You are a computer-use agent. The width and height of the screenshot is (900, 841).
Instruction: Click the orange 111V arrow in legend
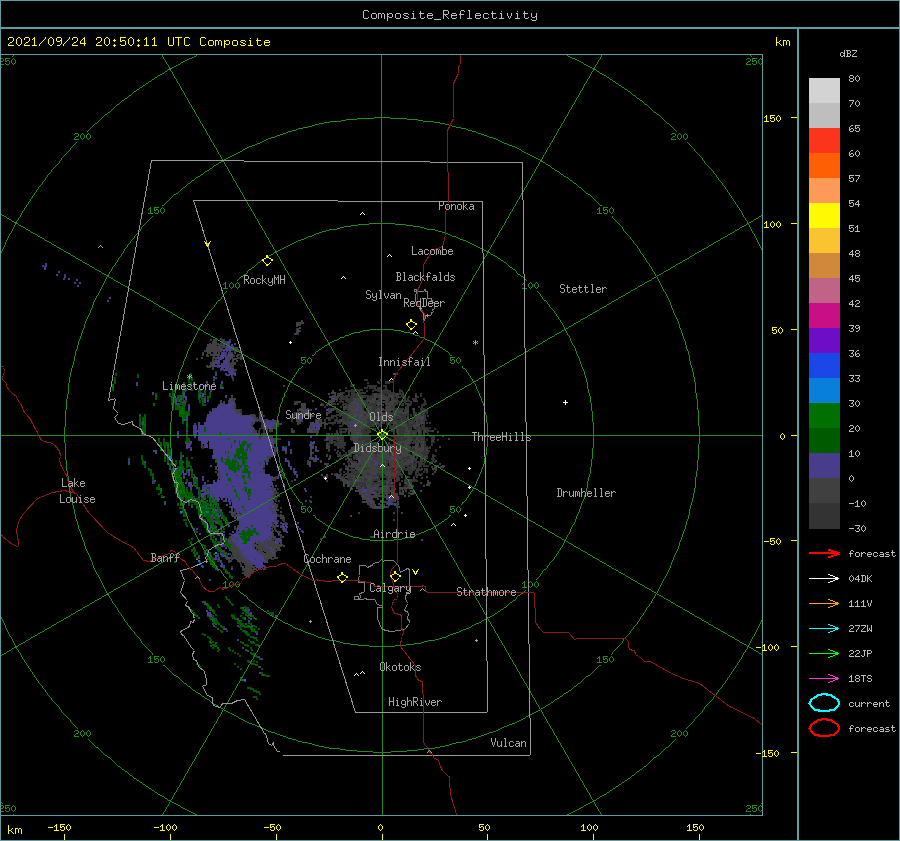pos(824,603)
